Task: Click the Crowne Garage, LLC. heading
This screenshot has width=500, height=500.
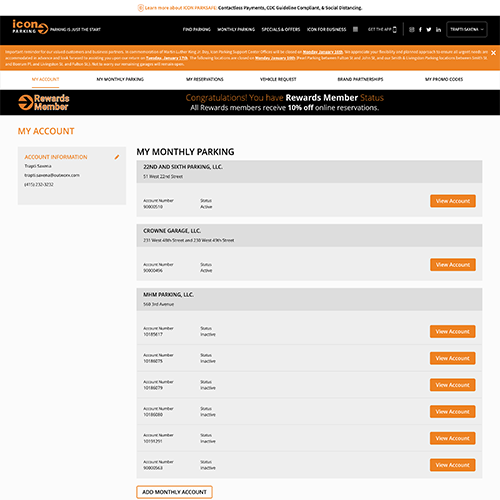Action: point(172,231)
